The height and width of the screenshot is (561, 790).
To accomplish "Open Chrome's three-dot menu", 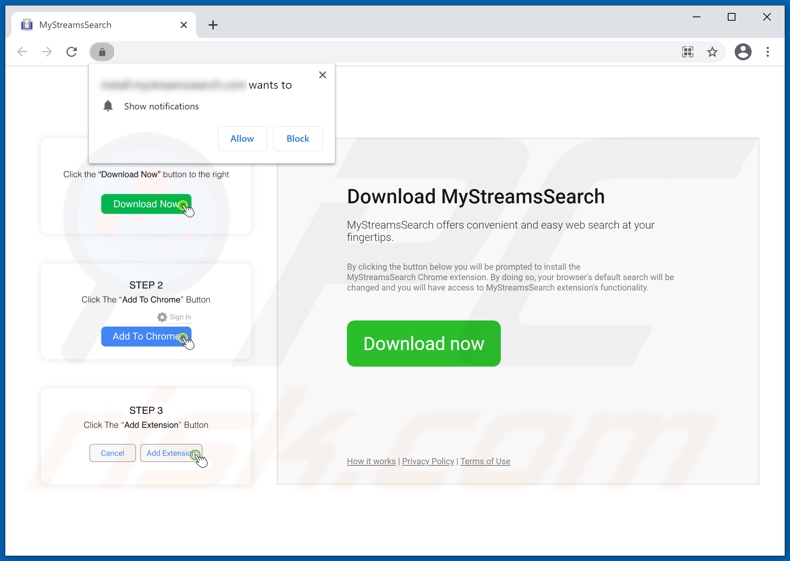I will pyautogui.click(x=768, y=52).
